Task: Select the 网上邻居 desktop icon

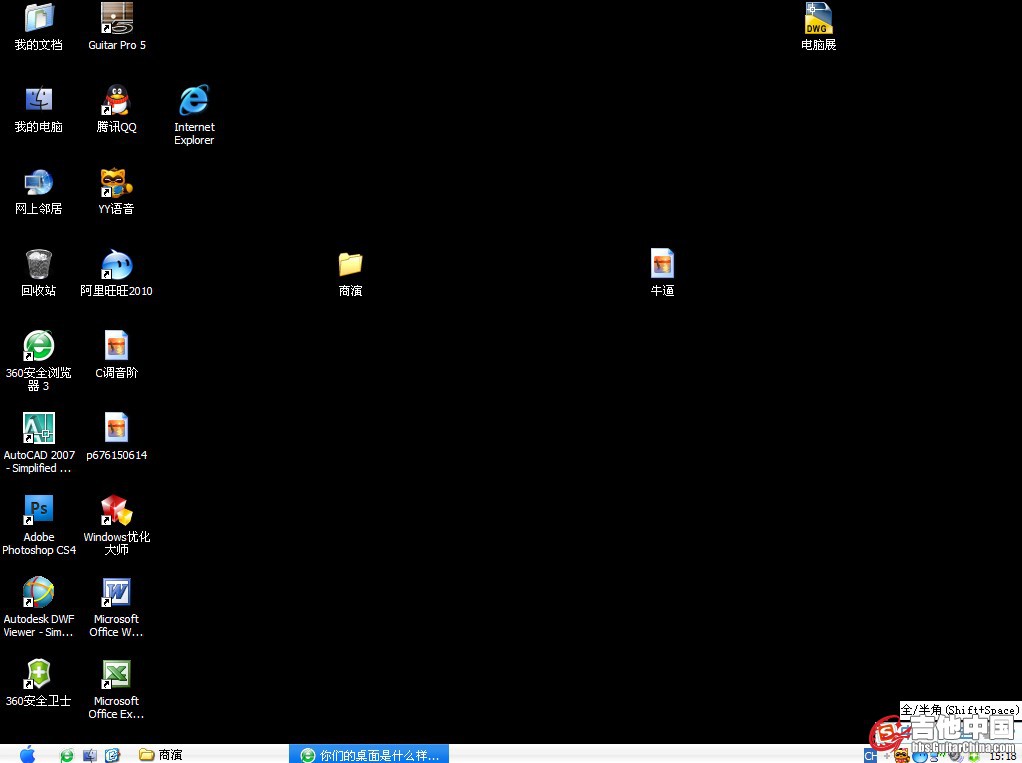Action: click(x=38, y=192)
